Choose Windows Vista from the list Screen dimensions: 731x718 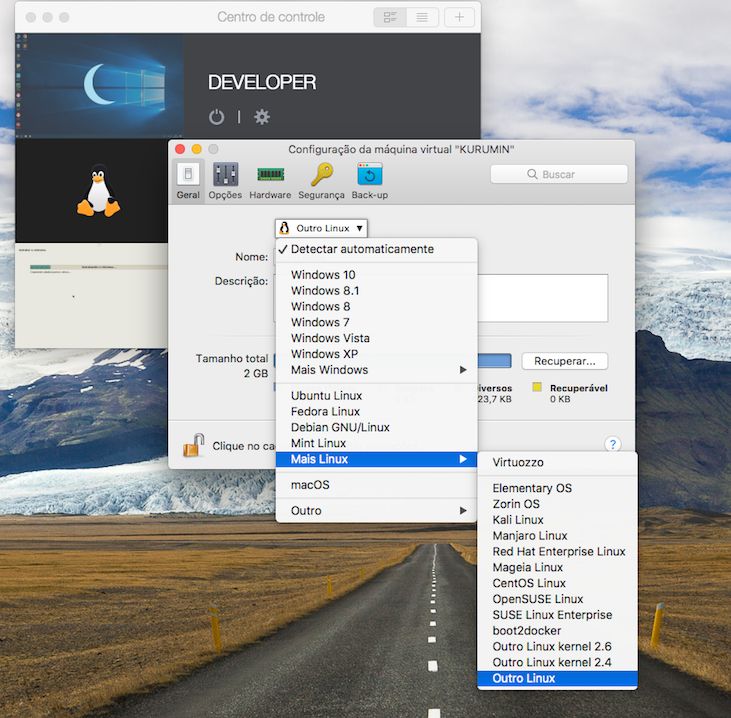[x=376, y=338]
